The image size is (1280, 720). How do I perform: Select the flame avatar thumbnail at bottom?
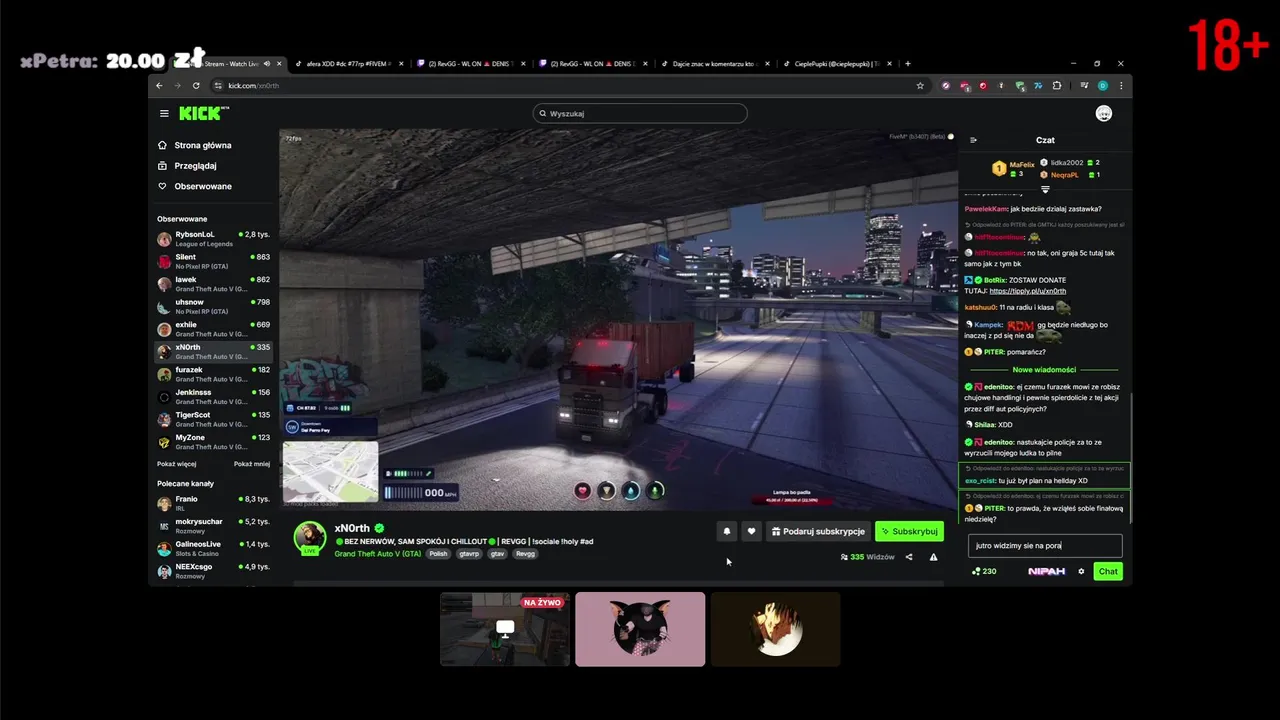[x=776, y=629]
